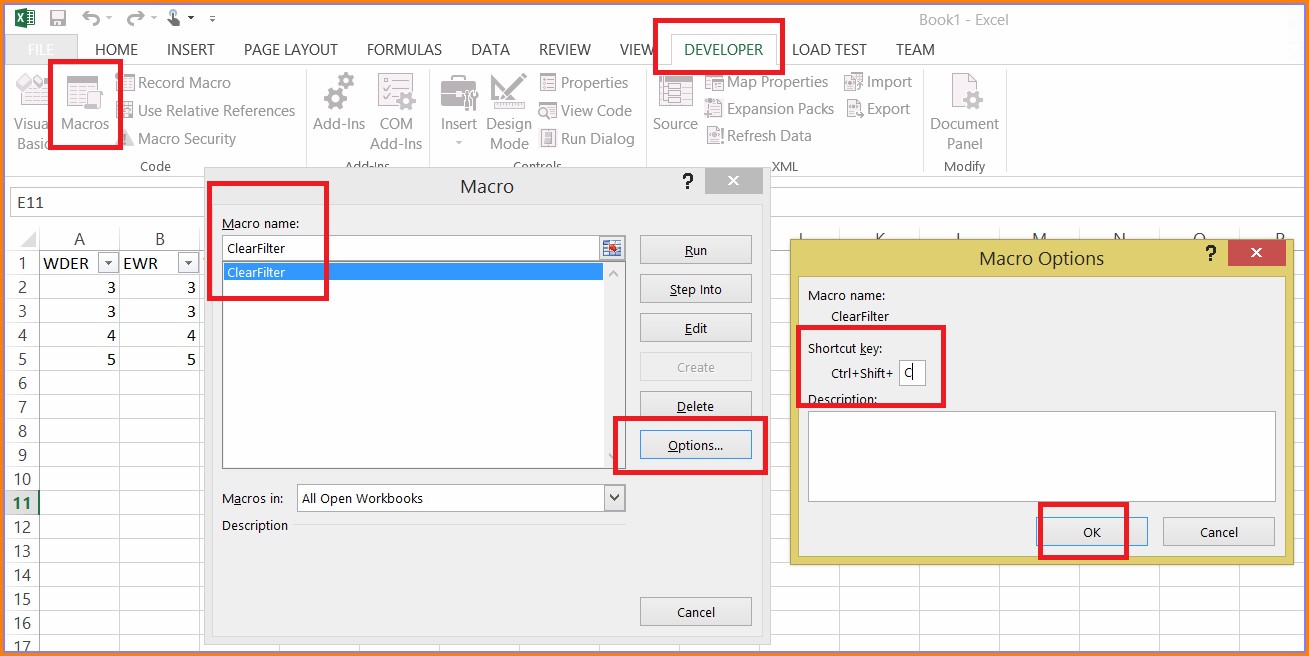Open the Macros button in ribbon
Screen dimensions: 1309x656
(x=85, y=105)
